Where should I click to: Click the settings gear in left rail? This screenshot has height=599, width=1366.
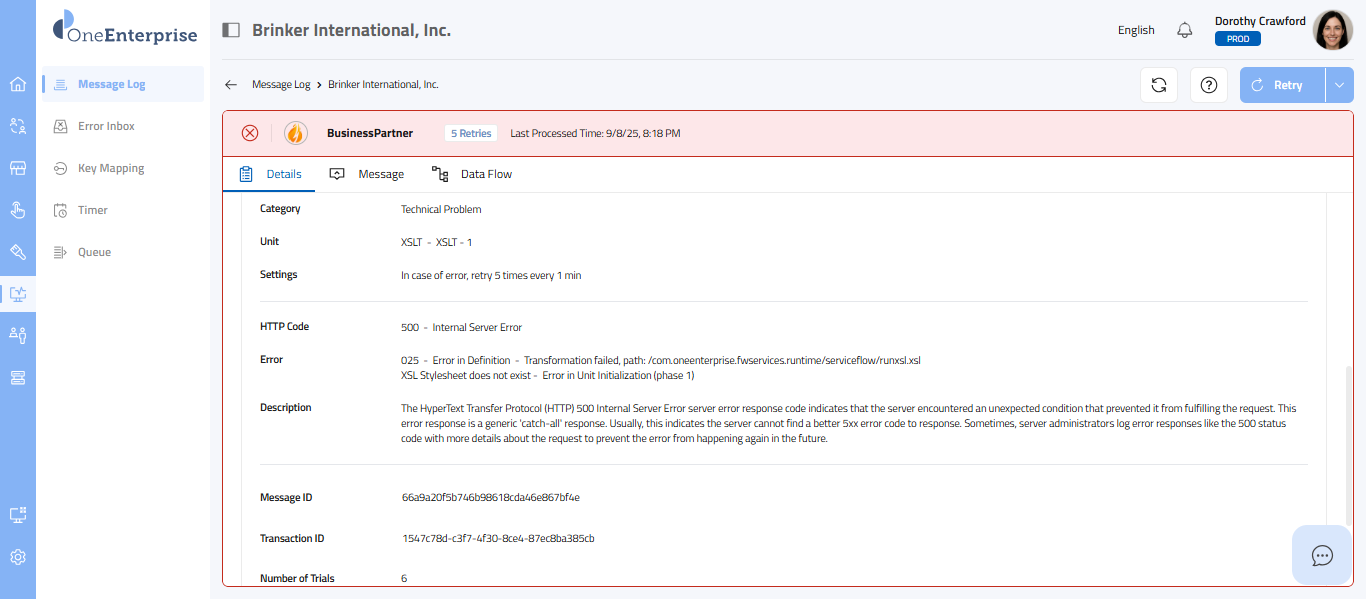pyautogui.click(x=18, y=557)
